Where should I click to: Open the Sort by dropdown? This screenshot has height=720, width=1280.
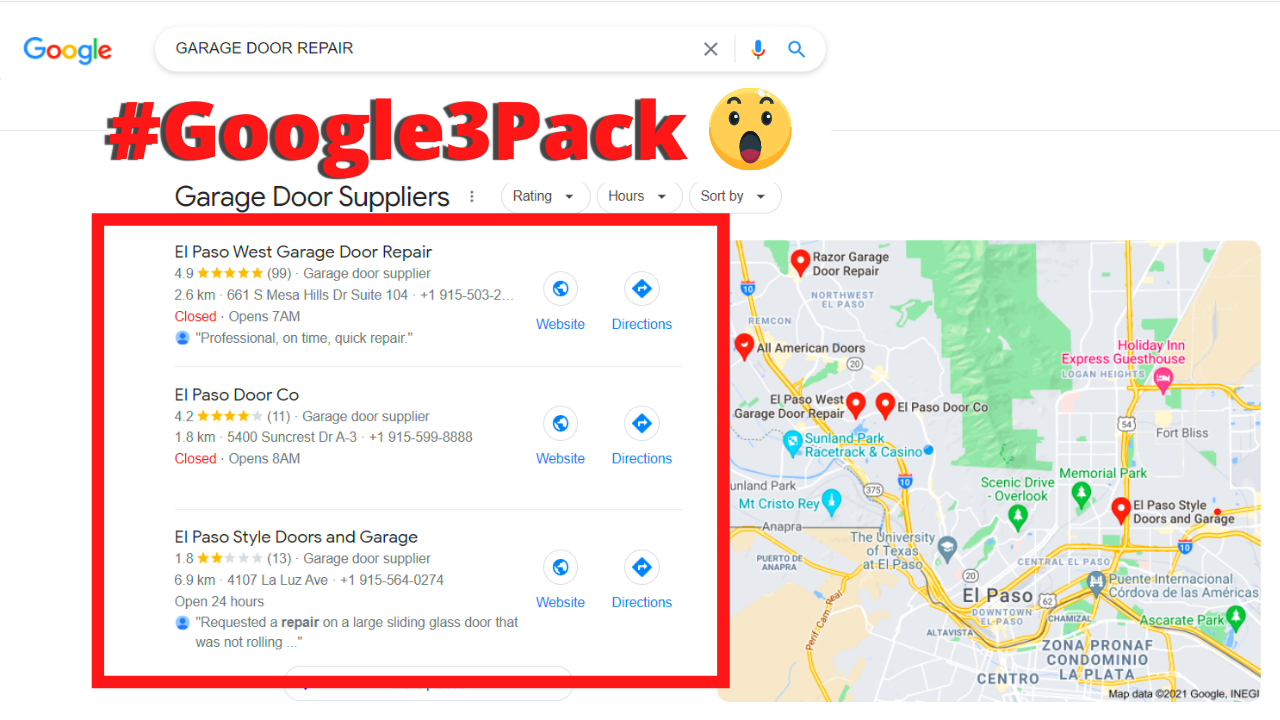(x=735, y=196)
